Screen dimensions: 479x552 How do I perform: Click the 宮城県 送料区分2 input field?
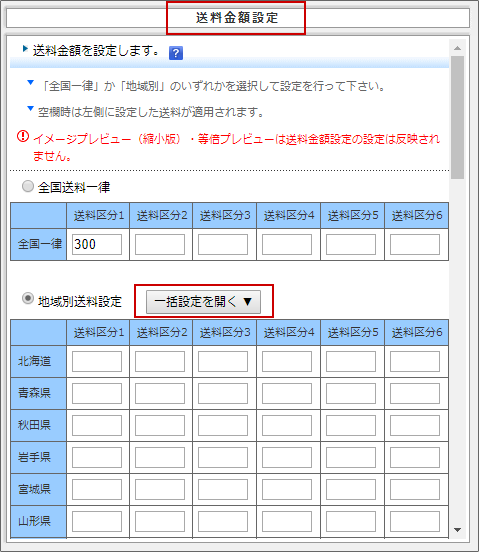[x=160, y=490]
